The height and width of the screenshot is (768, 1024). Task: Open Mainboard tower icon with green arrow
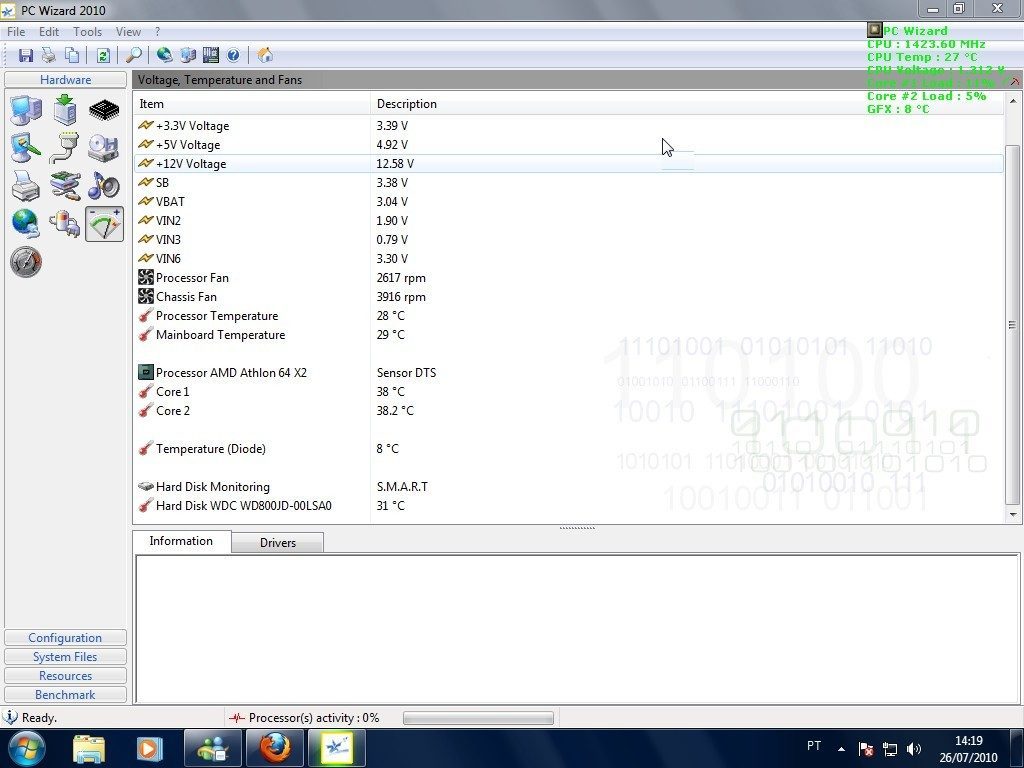[65, 110]
